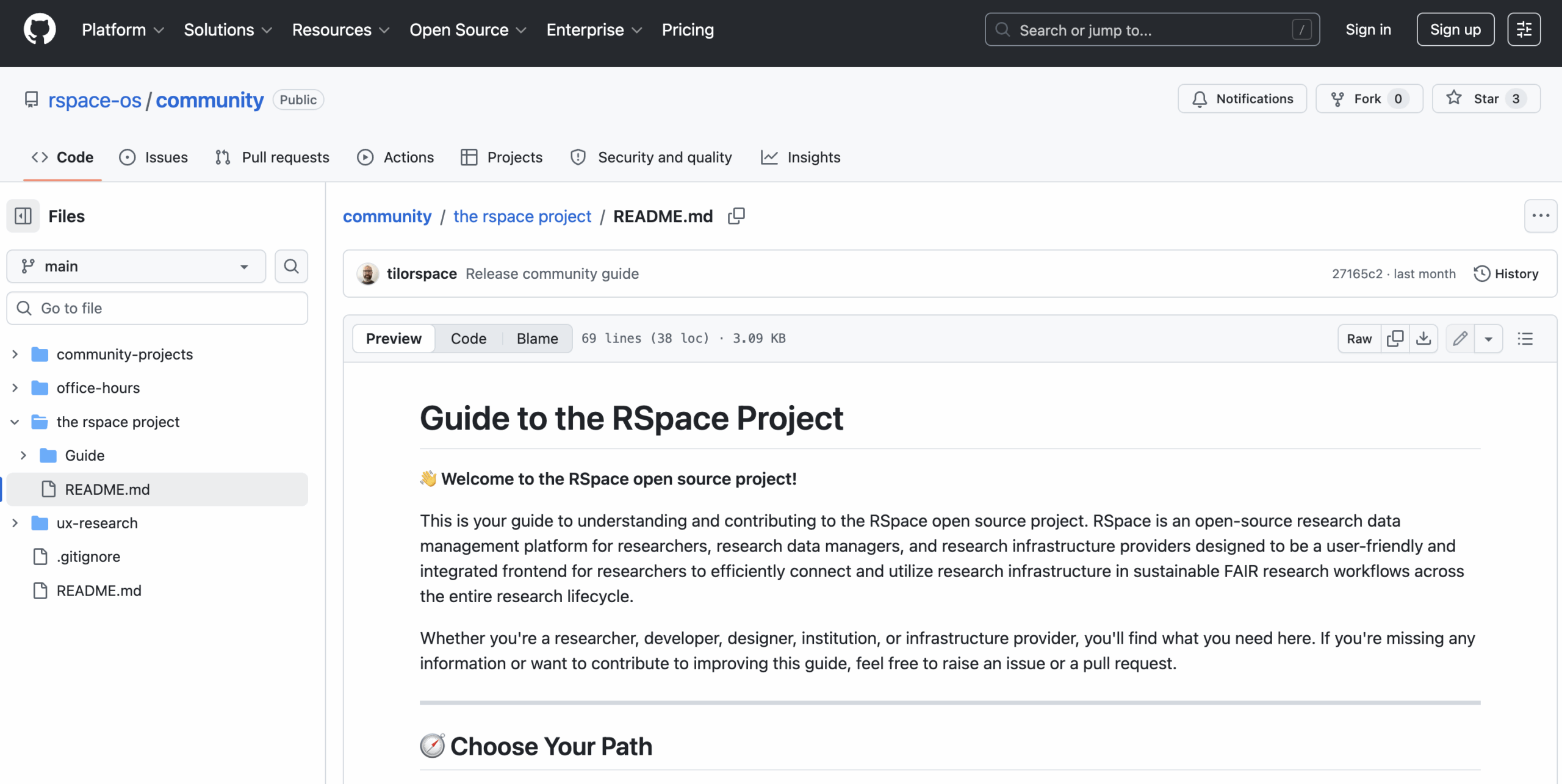Open the main branch selector
The image size is (1562, 784).
(136, 266)
